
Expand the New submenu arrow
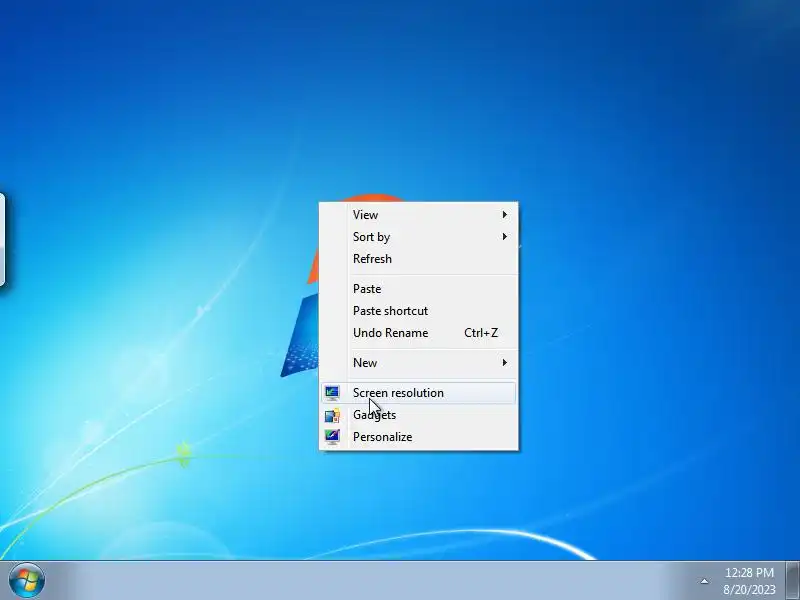(505, 363)
